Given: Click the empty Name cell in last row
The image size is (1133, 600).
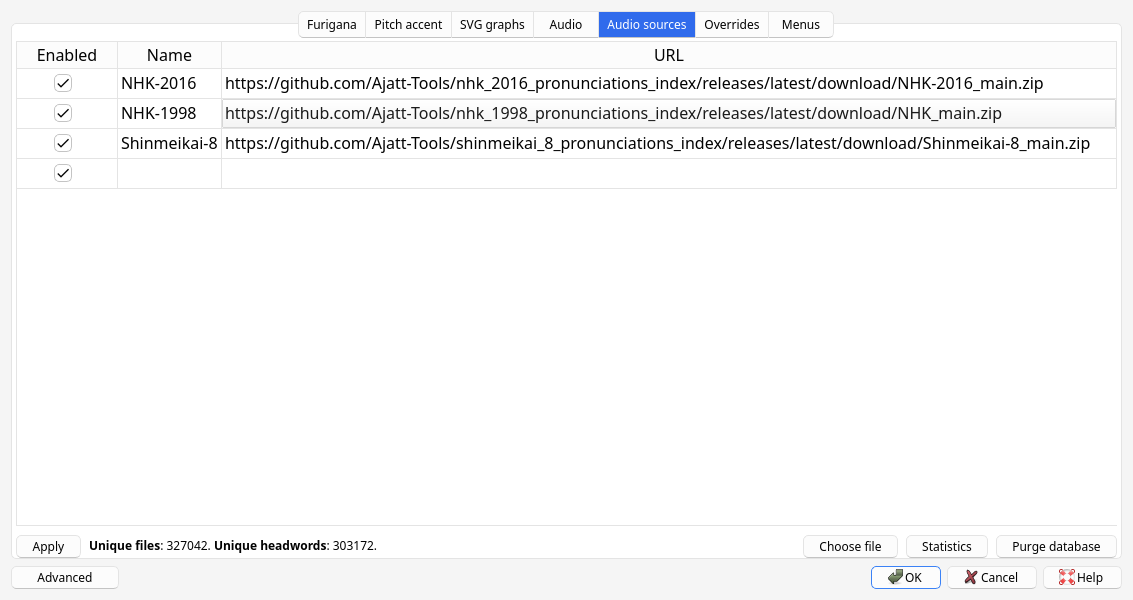Looking at the screenshot, I should pos(169,173).
